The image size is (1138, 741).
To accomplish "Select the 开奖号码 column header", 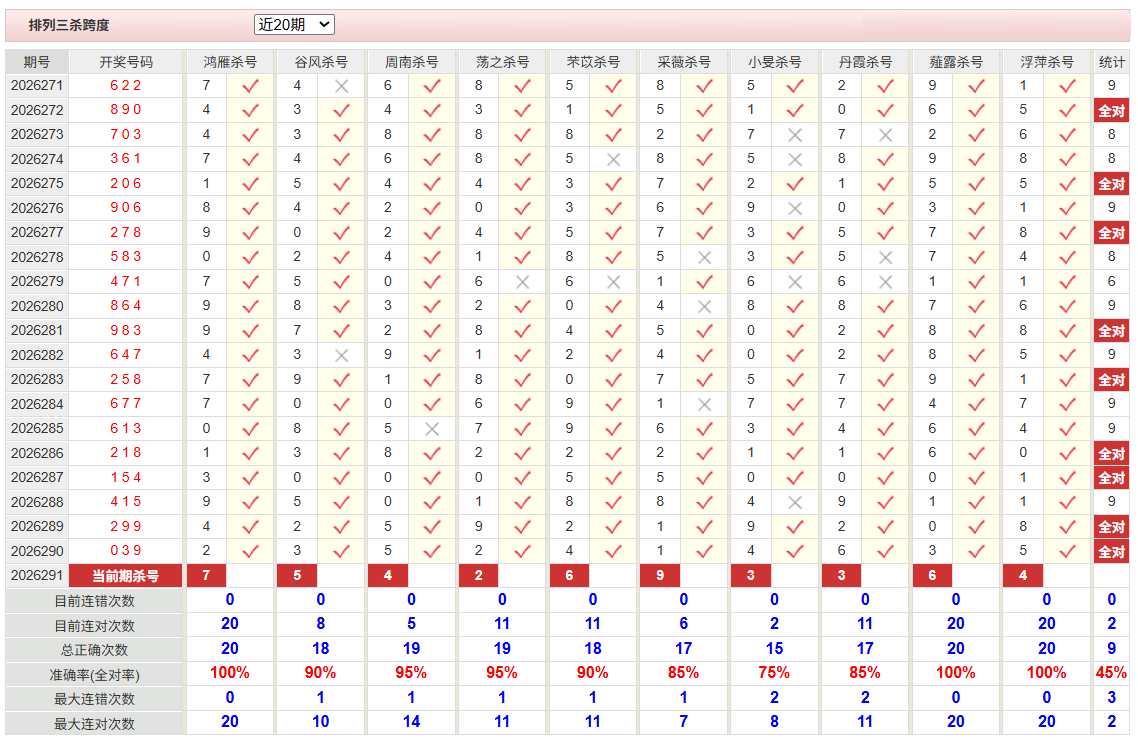I will 126,62.
